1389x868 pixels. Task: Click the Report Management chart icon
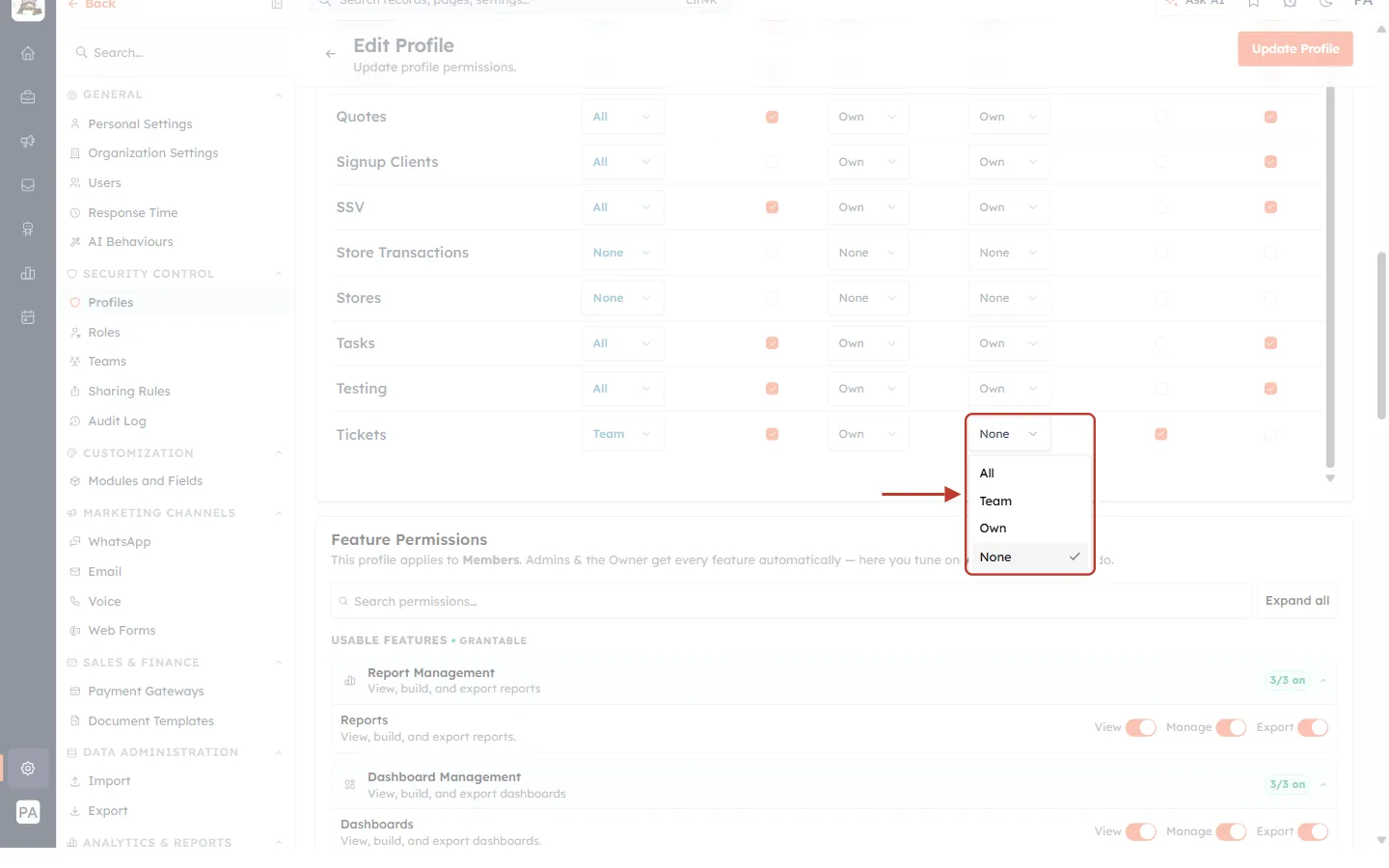coord(350,681)
